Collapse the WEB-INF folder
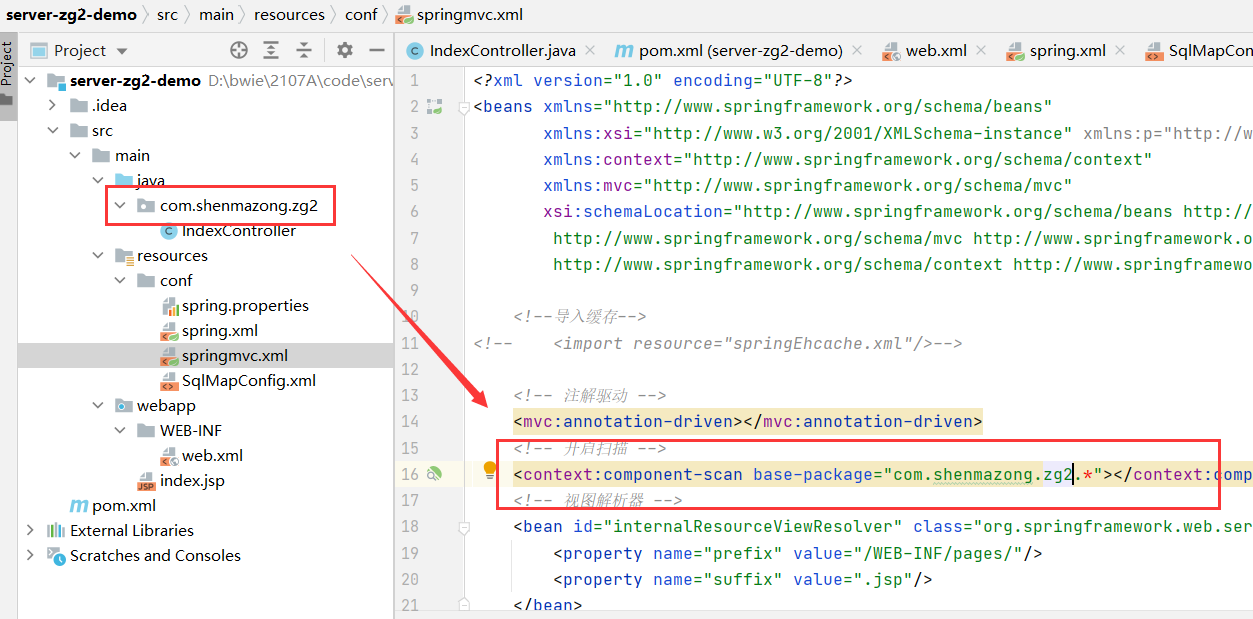Viewport: 1253px width, 619px height. click(x=120, y=431)
